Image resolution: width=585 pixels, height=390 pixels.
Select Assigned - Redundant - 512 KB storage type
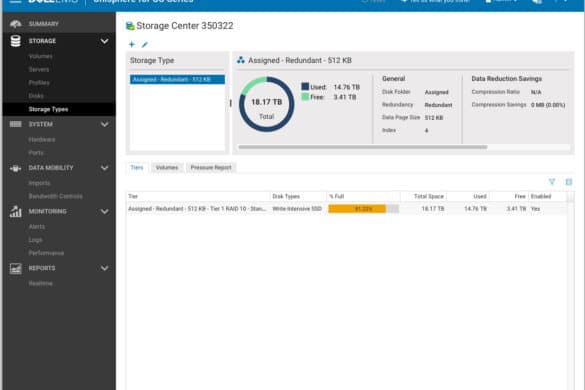(177, 79)
